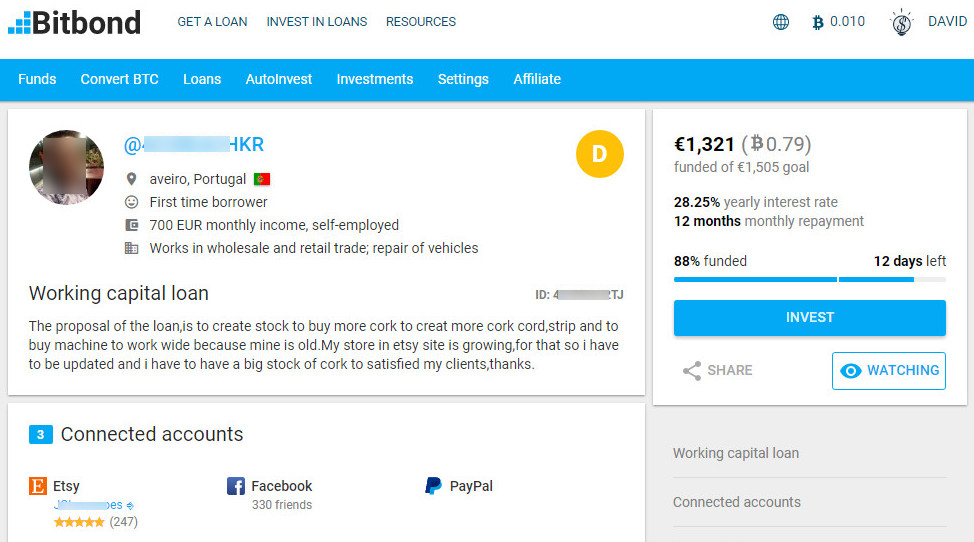Click the blue 3 connected accounts badge

(x=40, y=435)
